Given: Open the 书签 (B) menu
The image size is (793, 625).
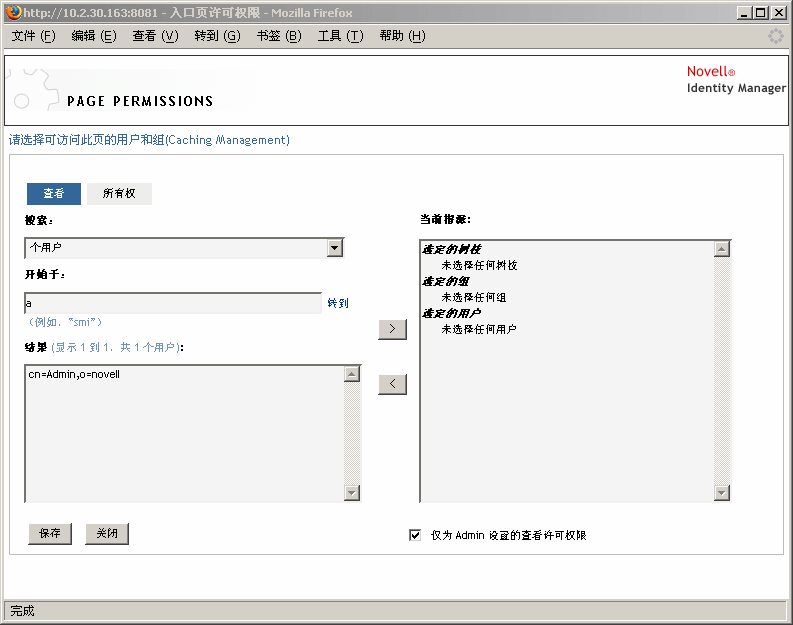Looking at the screenshot, I should 279,36.
